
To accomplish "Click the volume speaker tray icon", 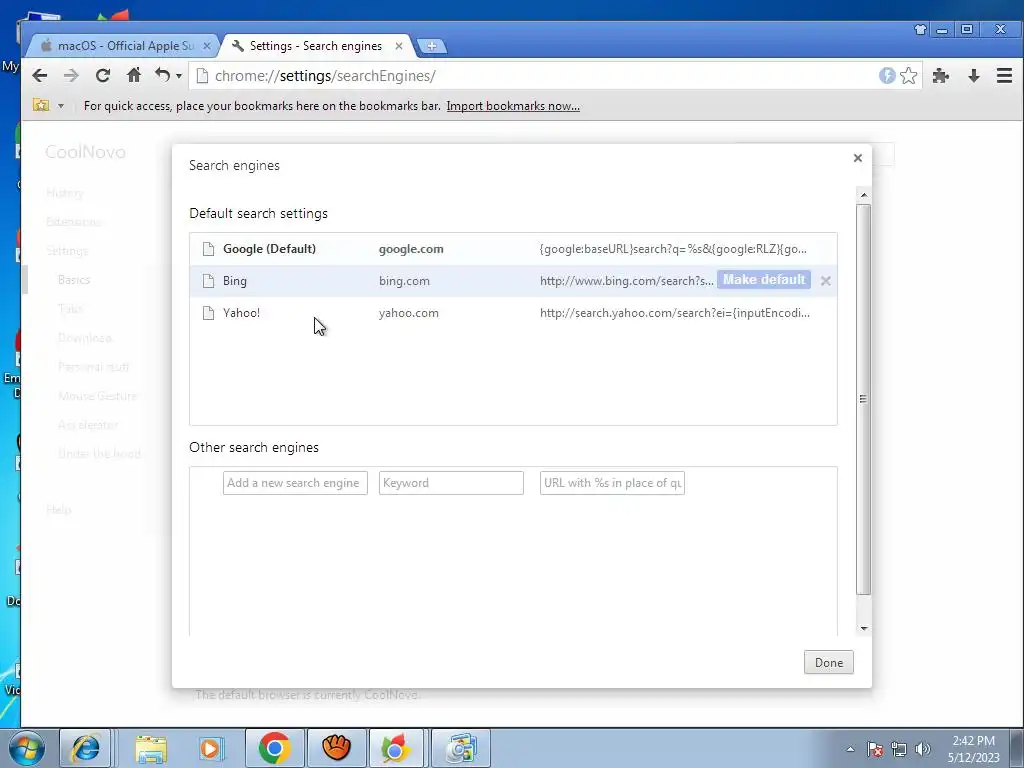I will [922, 749].
